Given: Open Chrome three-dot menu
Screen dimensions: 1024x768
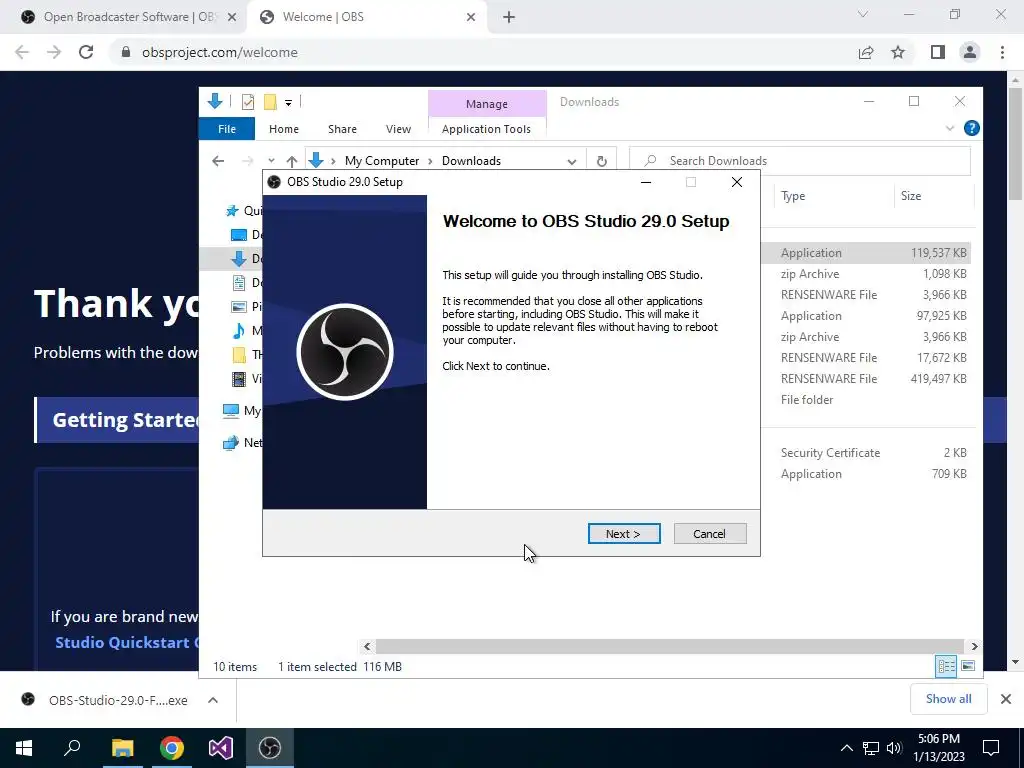Looking at the screenshot, I should tap(1002, 52).
